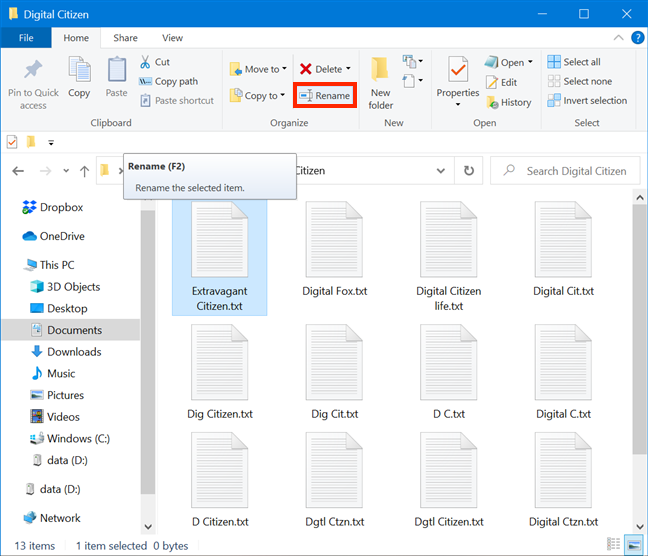This screenshot has height=556, width=648.
Task: Select the Digital Citizen life.txt file
Action: (x=449, y=258)
